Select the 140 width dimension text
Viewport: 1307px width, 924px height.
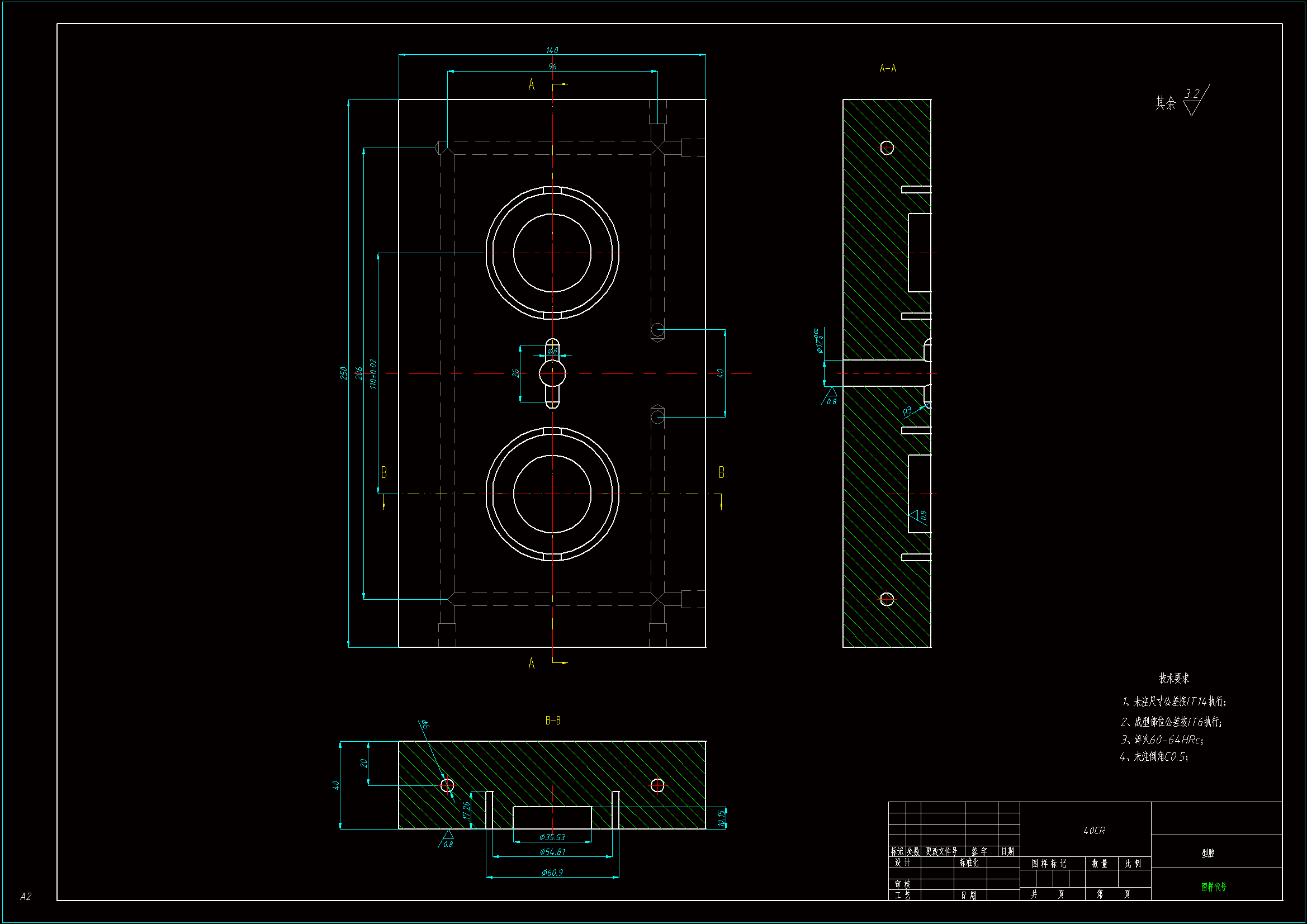(x=552, y=50)
